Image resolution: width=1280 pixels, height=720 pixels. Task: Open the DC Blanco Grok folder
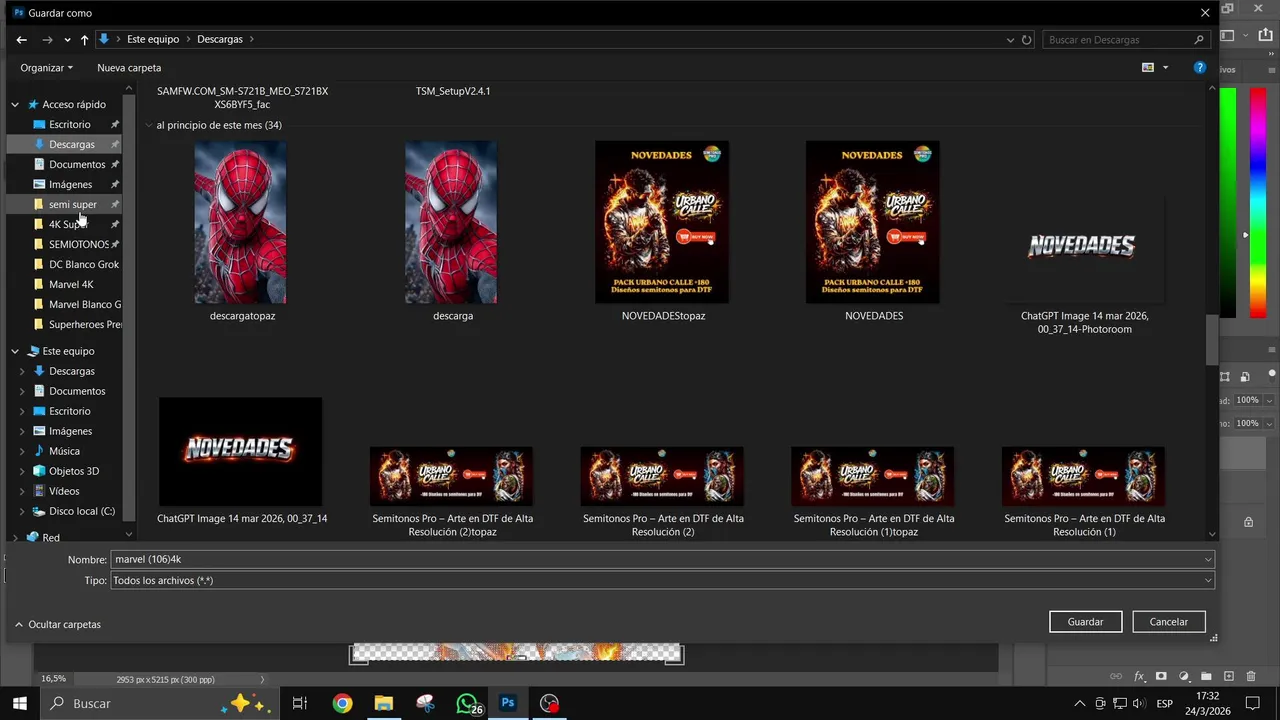point(83,264)
